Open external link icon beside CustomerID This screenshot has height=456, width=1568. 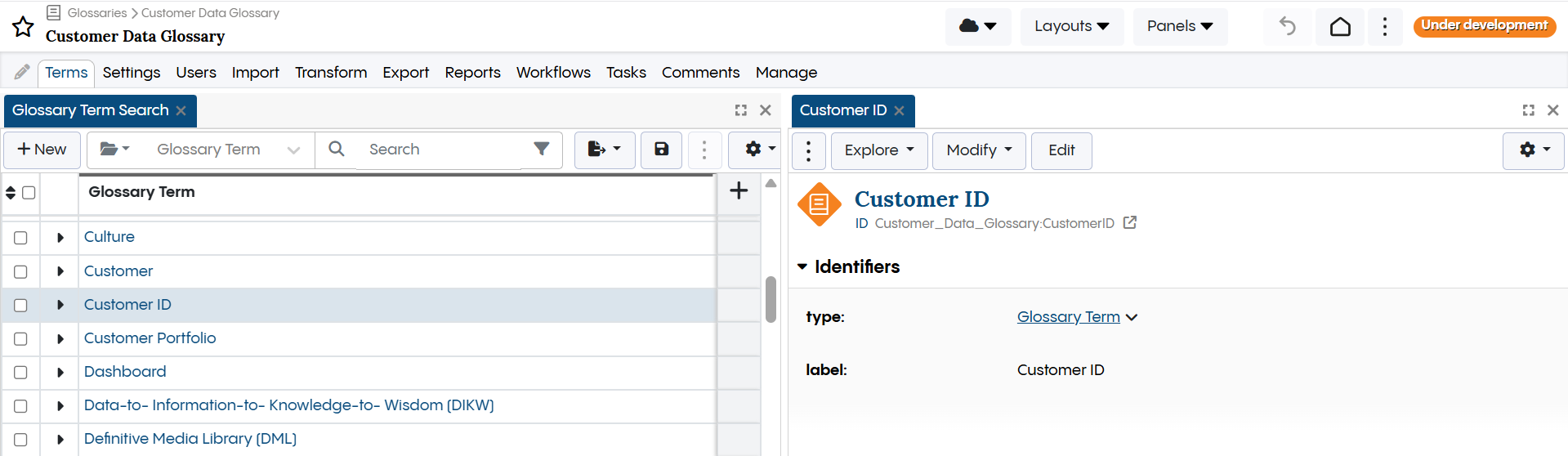(1130, 223)
